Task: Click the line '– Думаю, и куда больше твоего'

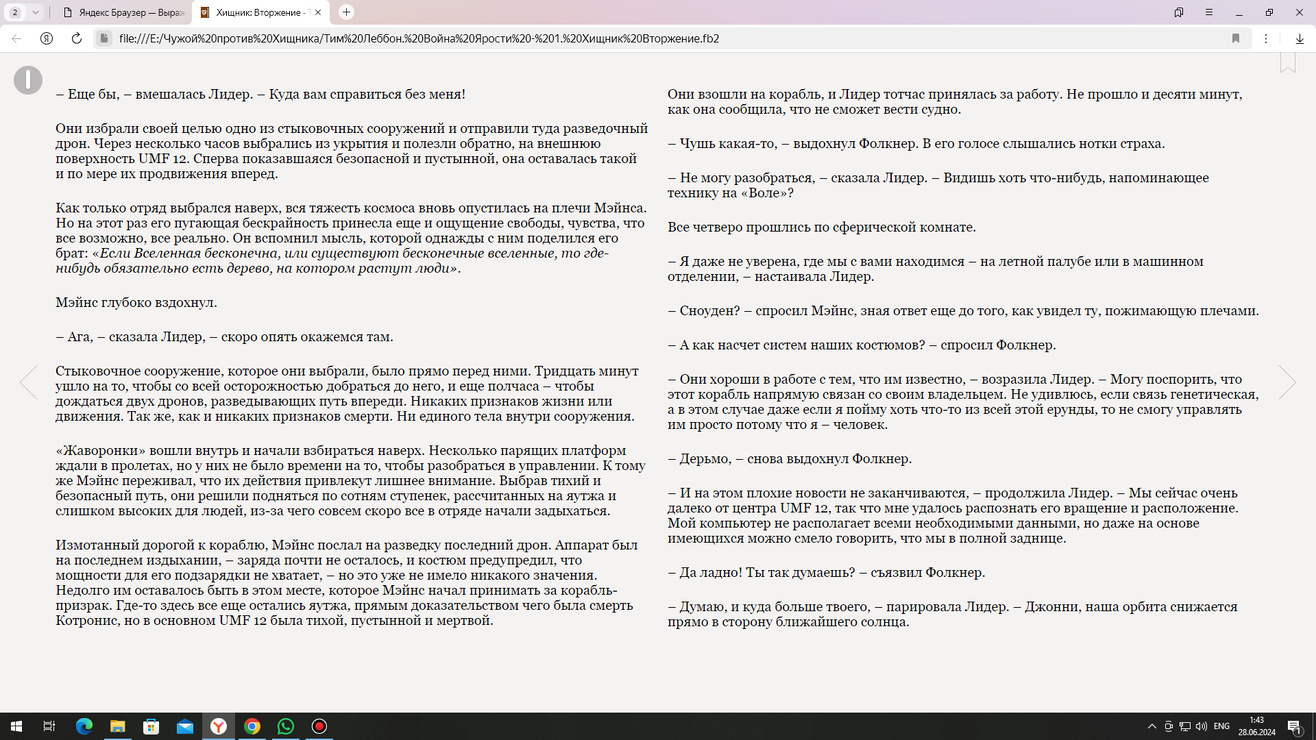Action: coord(954,614)
